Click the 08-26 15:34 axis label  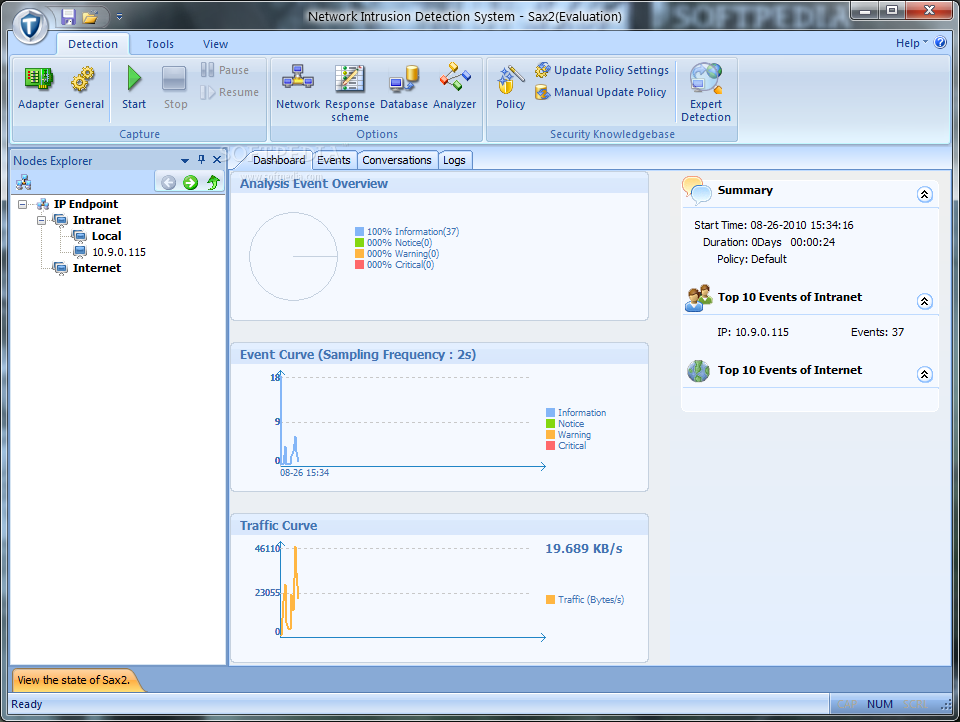[x=304, y=473]
